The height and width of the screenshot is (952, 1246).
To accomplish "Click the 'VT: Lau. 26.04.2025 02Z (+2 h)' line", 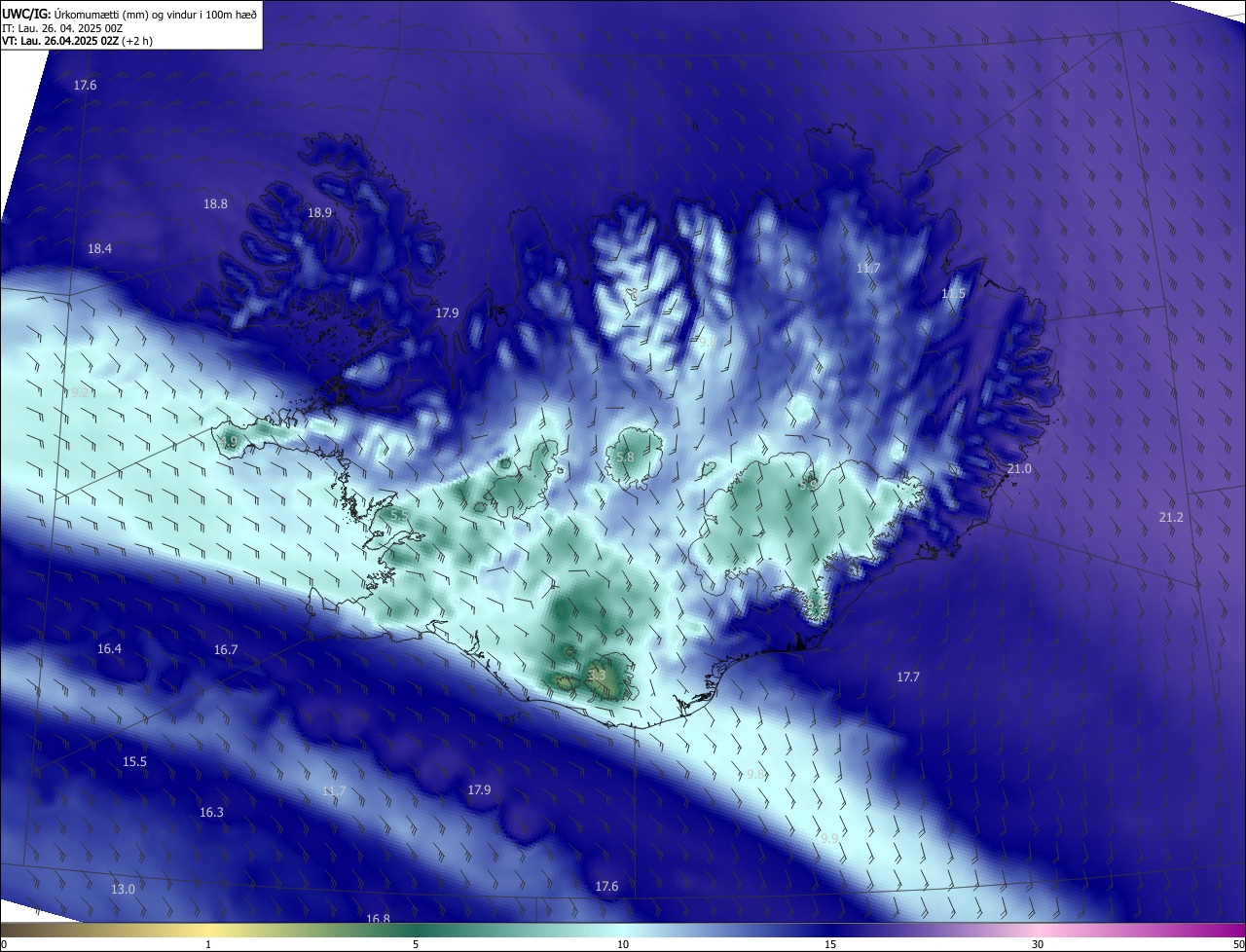I will [77, 41].
